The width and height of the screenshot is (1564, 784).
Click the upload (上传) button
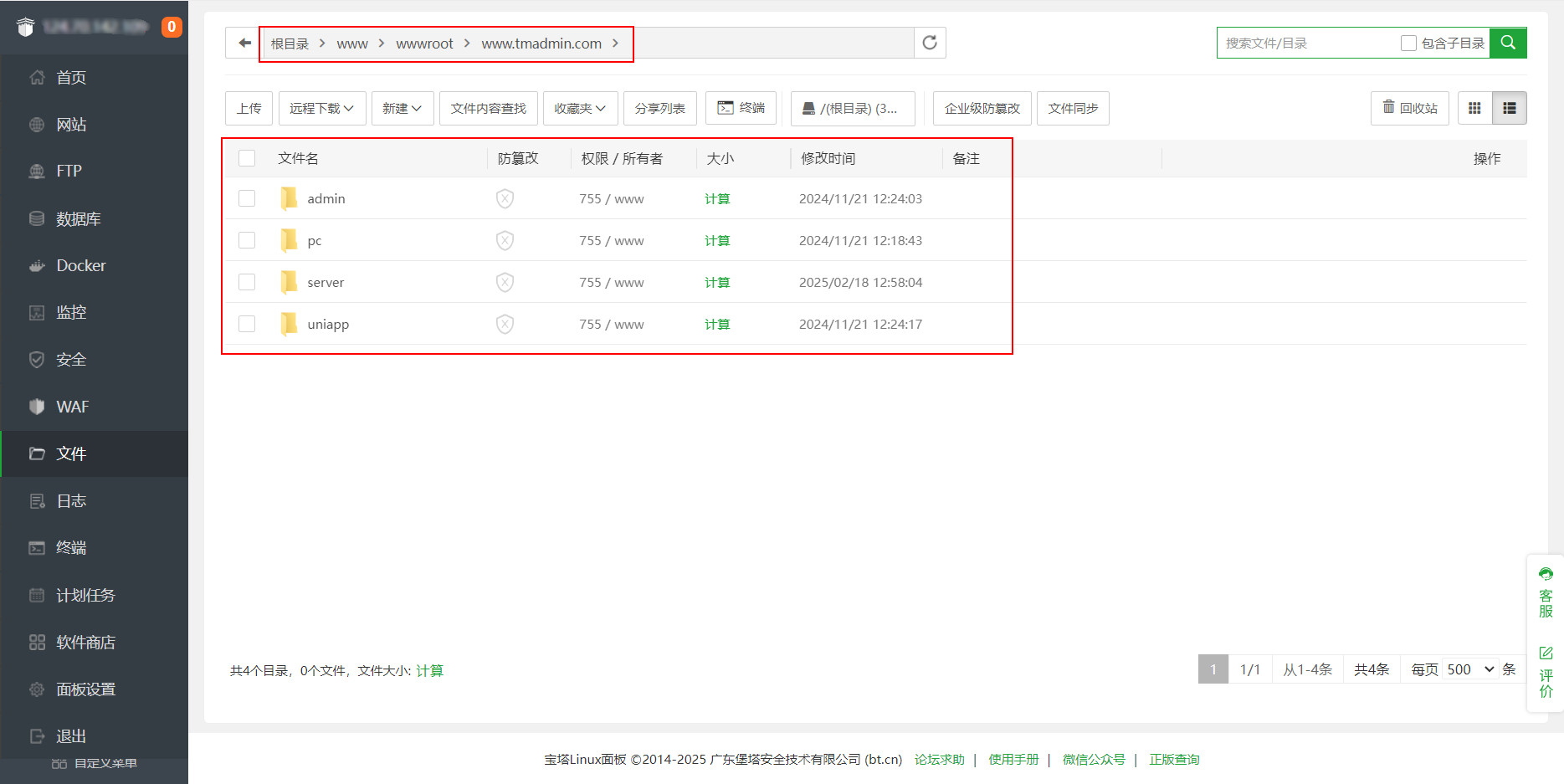(249, 108)
